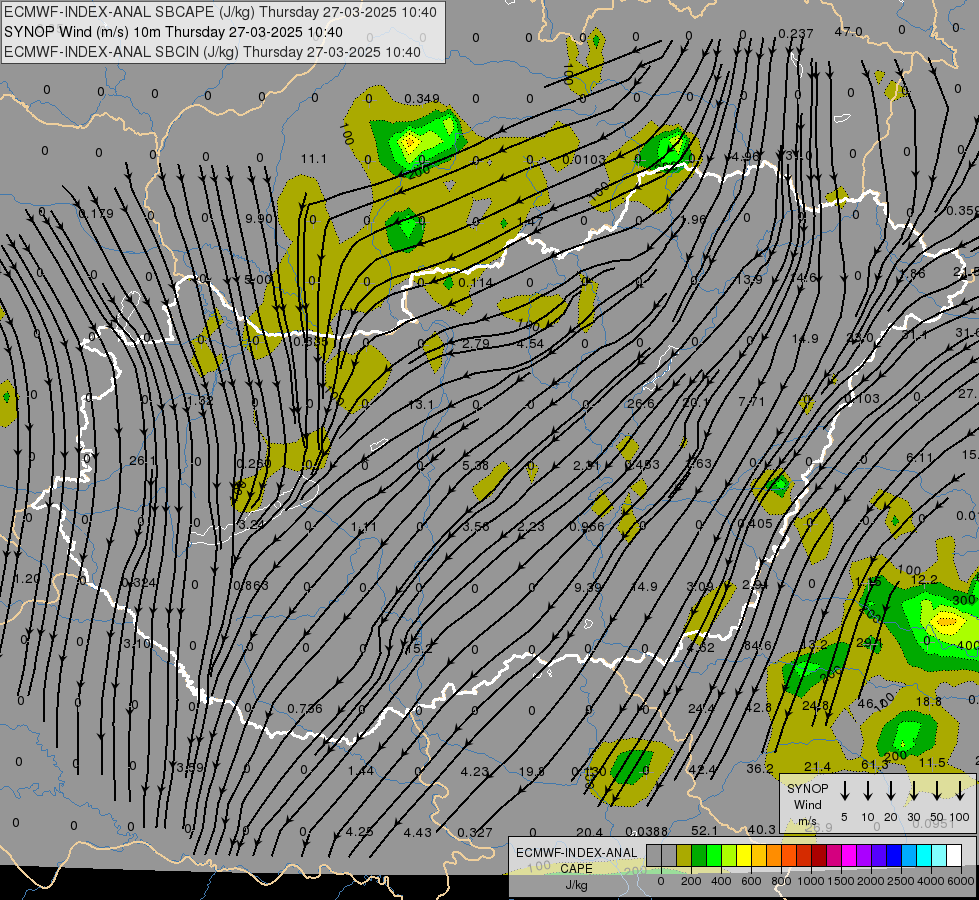Click the 9.39 map value

[588, 587]
